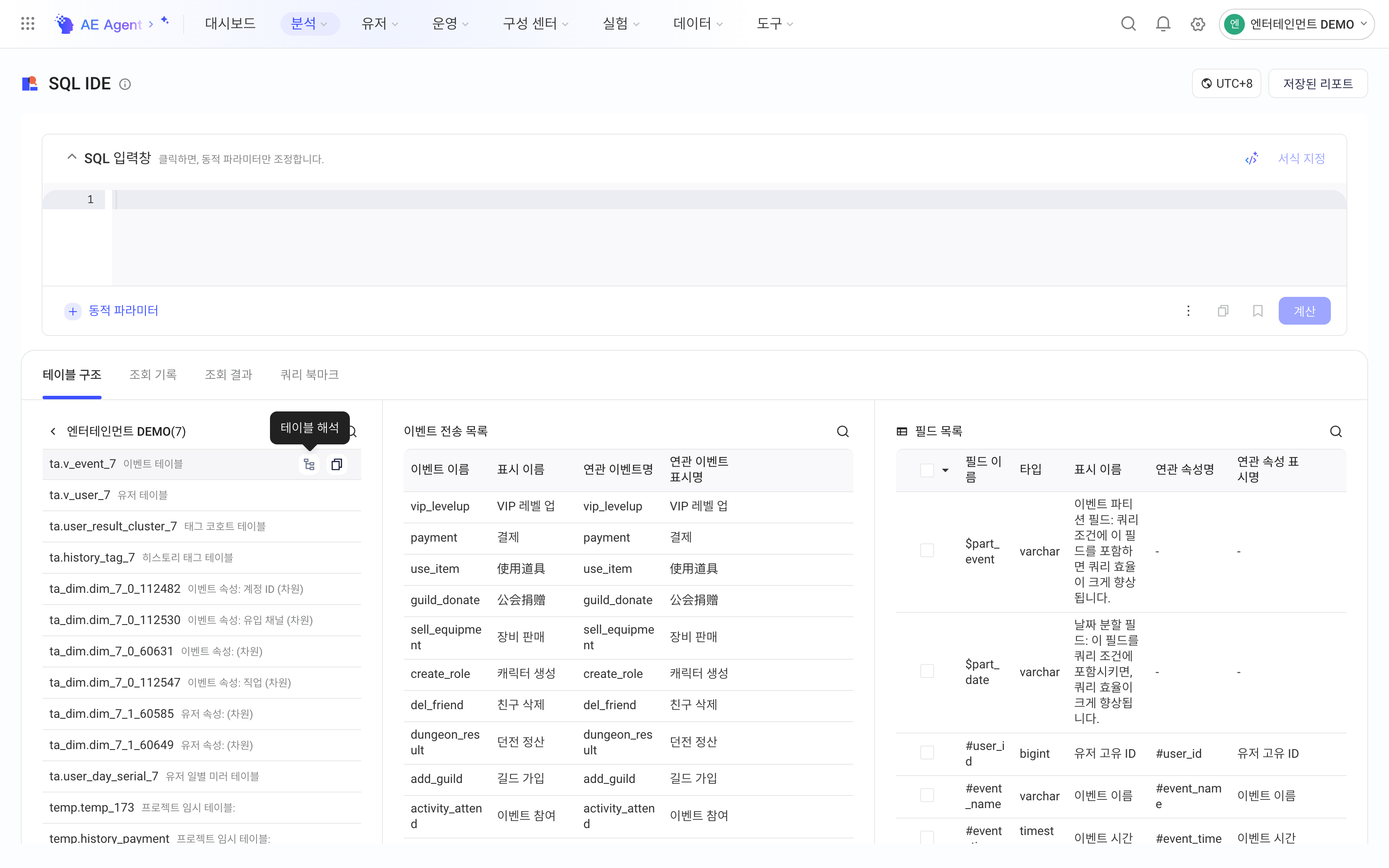Check the #event_name field checkbox
This screenshot has width=1389, height=868.
coord(926,795)
